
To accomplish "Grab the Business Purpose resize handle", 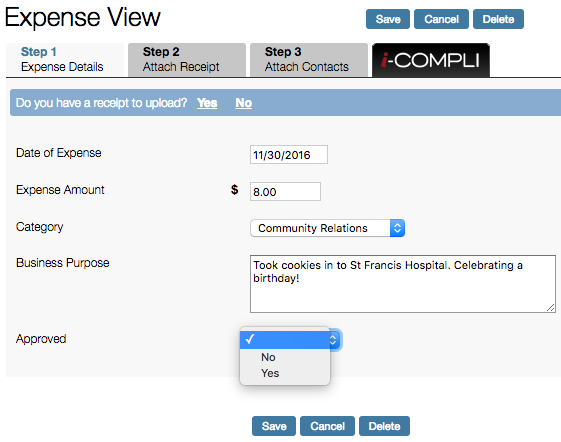I will coord(551,308).
